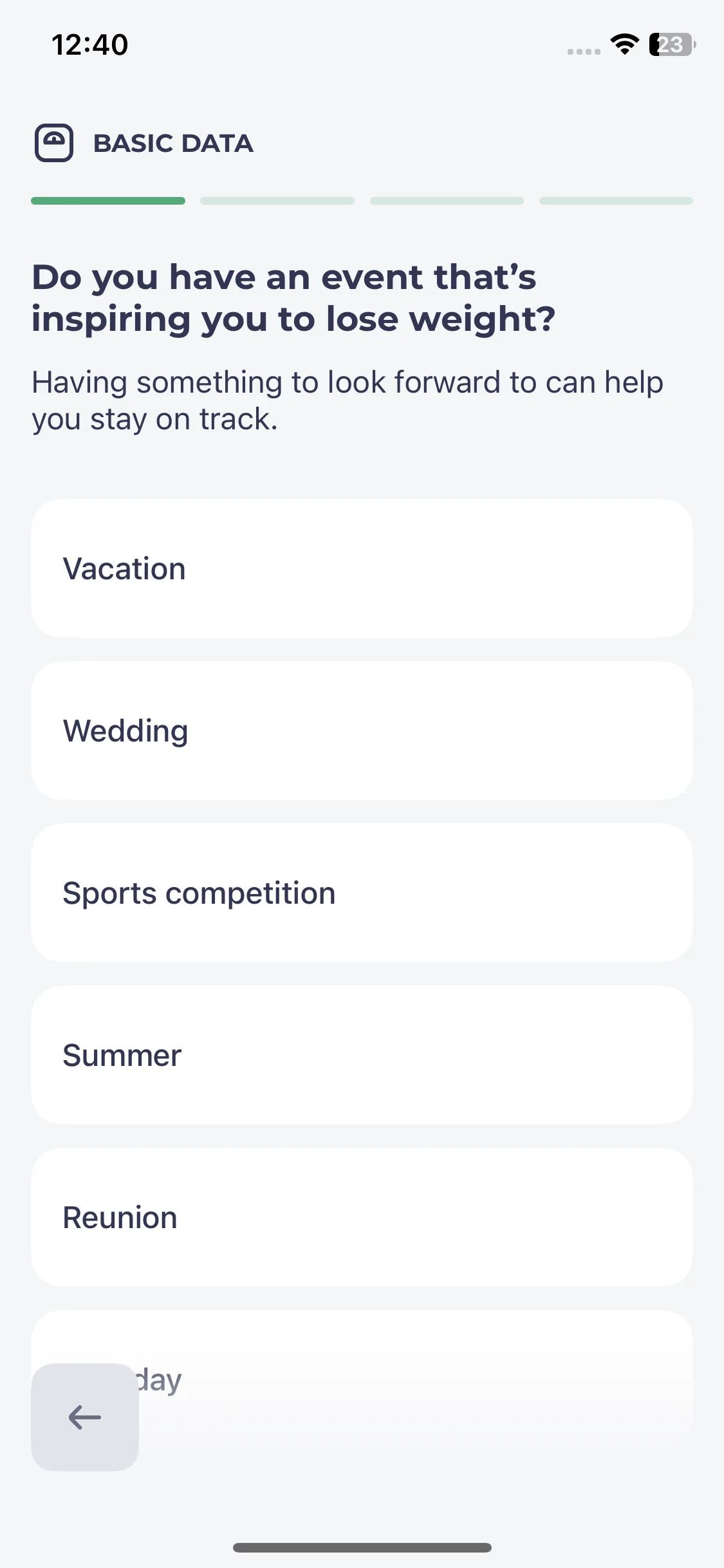724x1568 pixels.
Task: Choose the Reunion option
Action: pos(362,1217)
